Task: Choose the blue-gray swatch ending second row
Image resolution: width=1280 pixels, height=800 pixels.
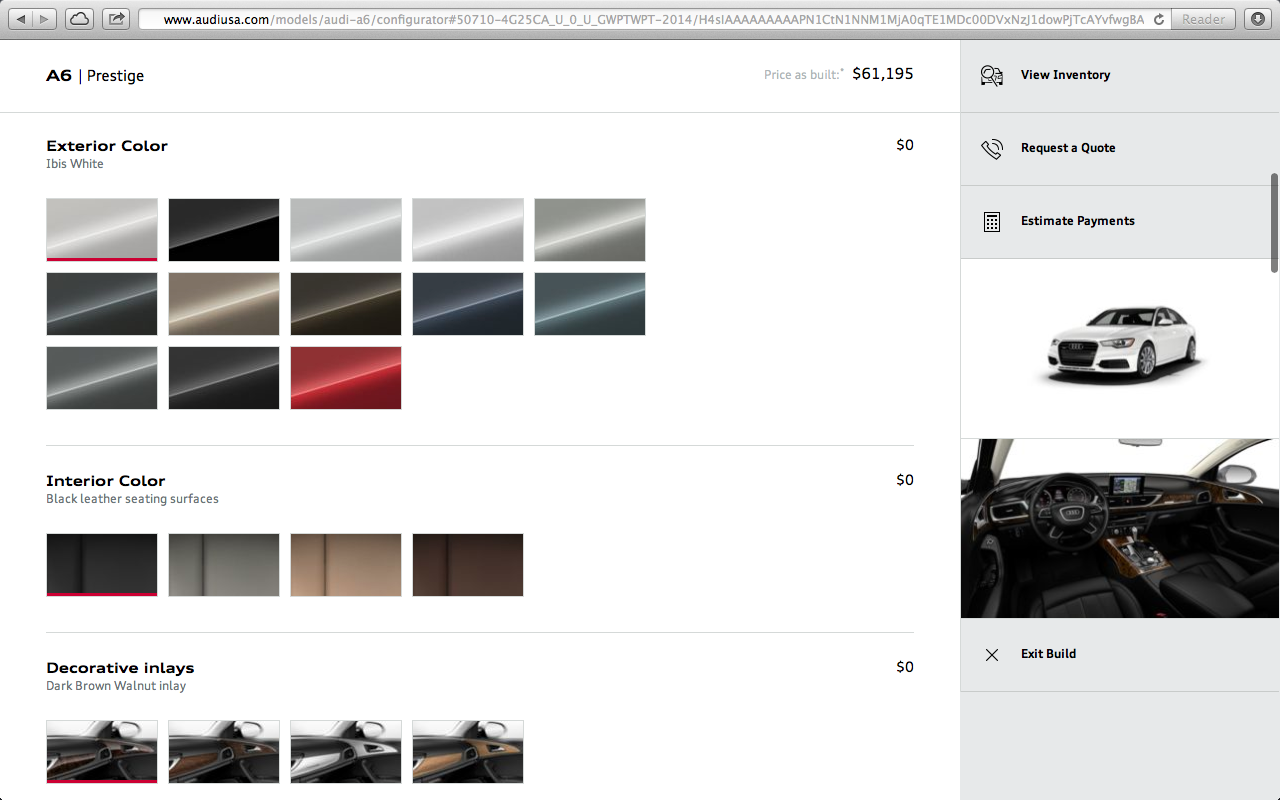Action: (590, 304)
